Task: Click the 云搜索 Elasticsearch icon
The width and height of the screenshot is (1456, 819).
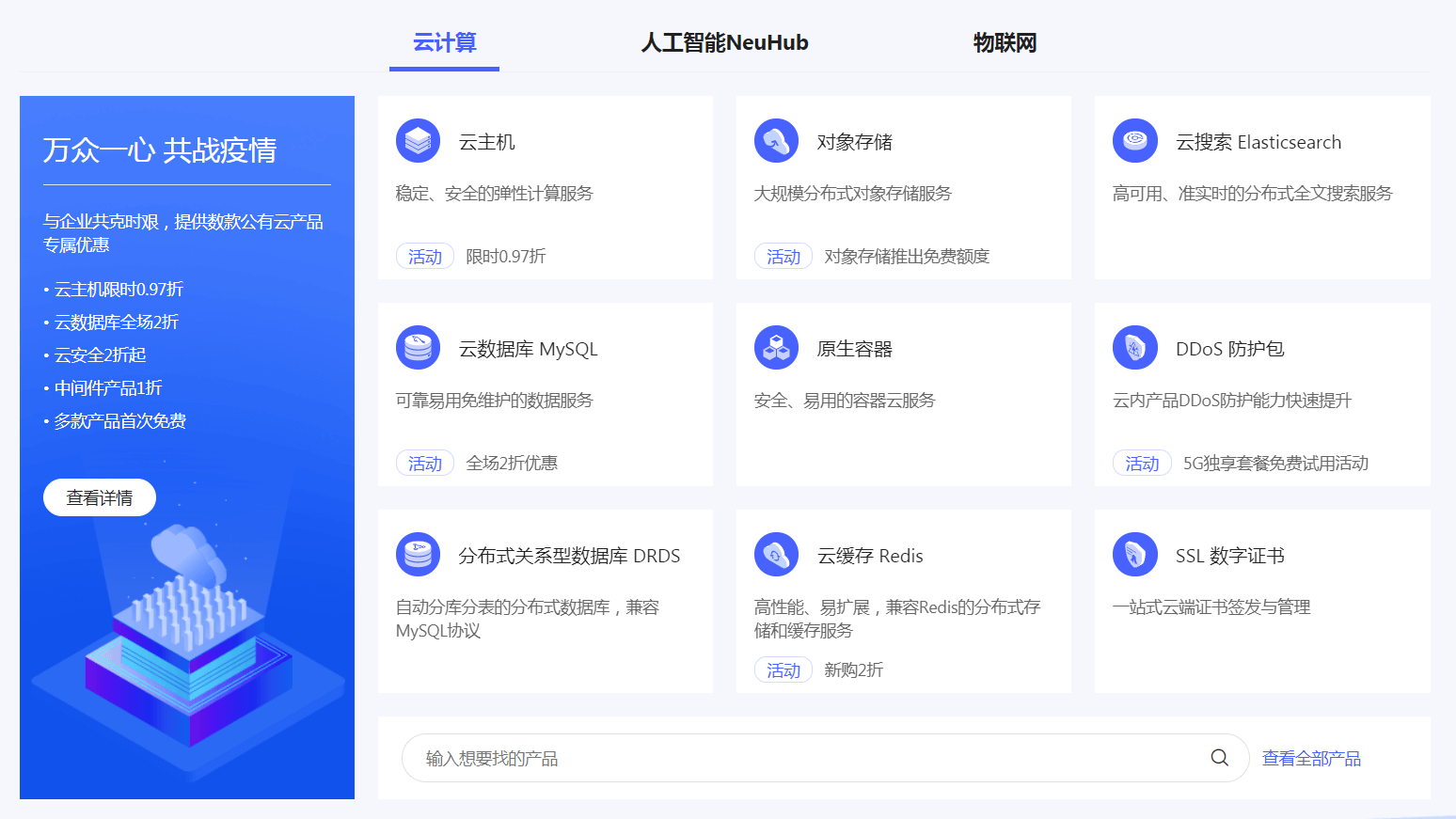Action: click(x=1135, y=141)
